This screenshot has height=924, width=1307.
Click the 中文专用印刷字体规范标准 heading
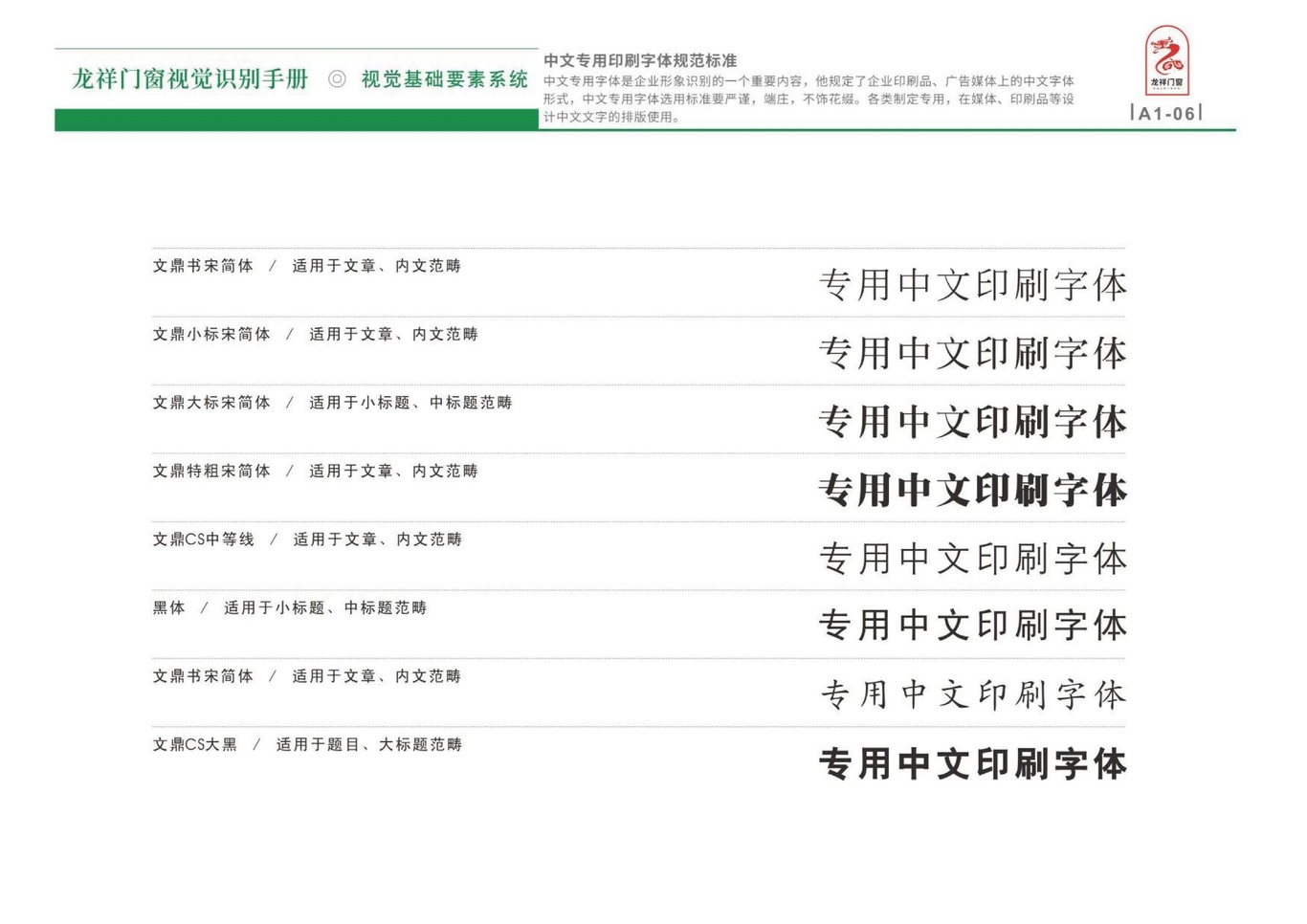pos(640,60)
